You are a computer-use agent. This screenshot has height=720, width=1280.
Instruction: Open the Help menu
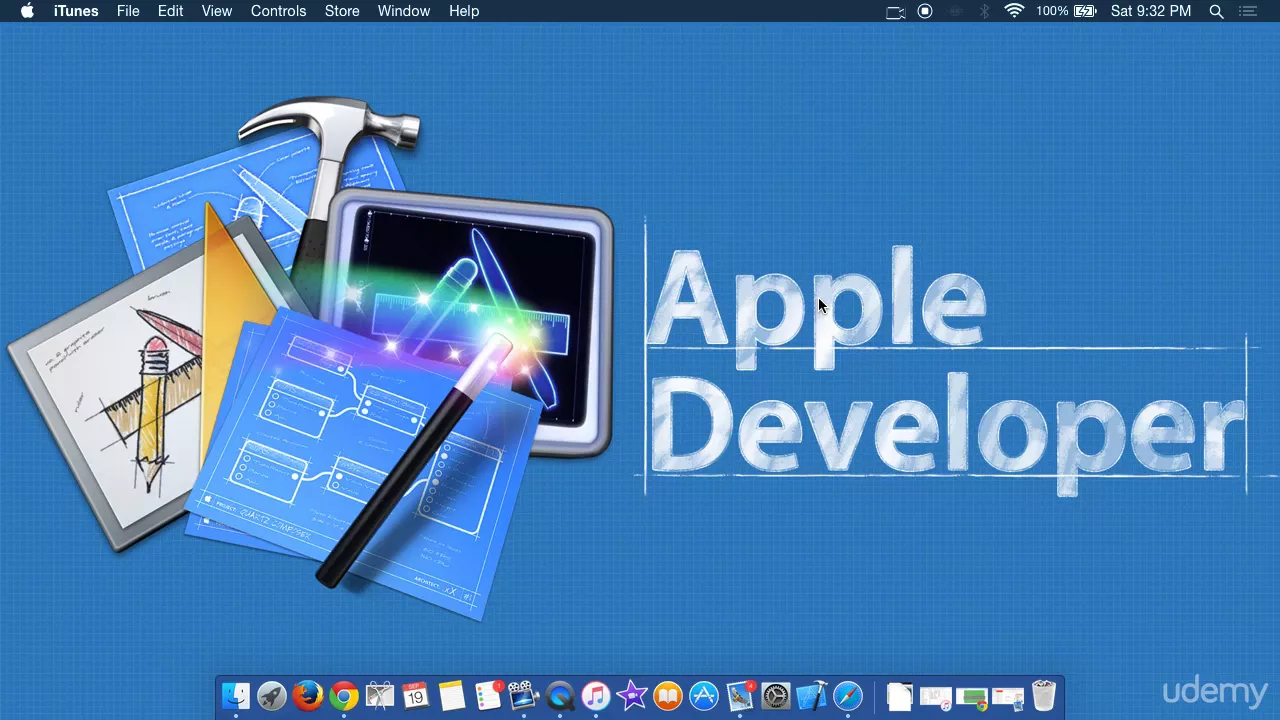click(x=464, y=11)
